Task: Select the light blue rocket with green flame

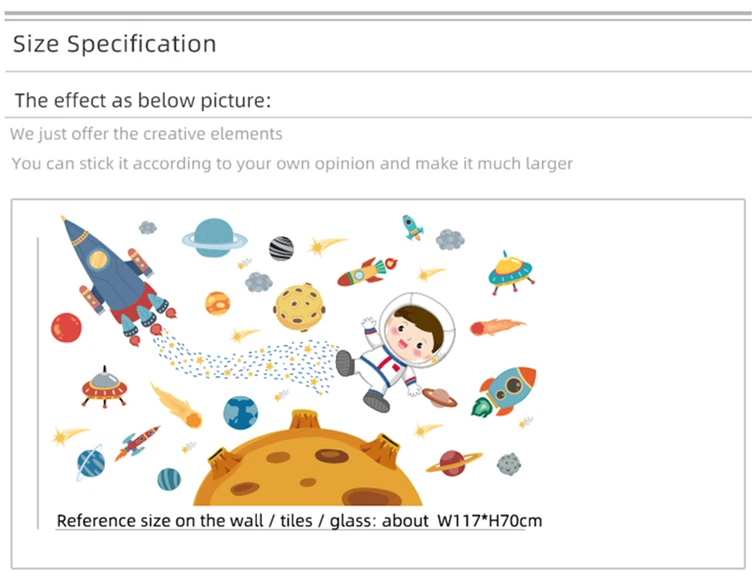Action: pyautogui.click(x=504, y=391)
